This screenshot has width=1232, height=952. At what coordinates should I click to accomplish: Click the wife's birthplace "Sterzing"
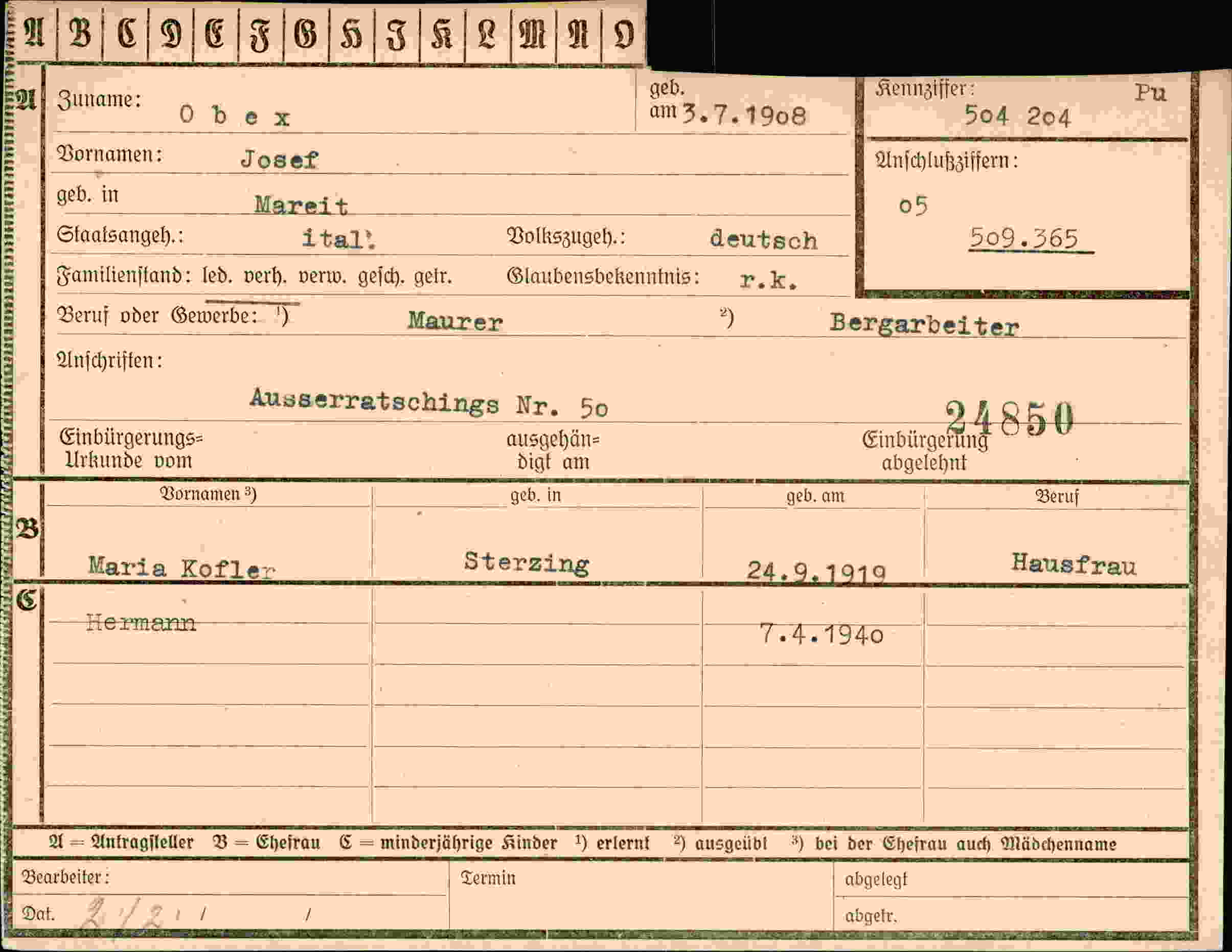click(x=527, y=562)
